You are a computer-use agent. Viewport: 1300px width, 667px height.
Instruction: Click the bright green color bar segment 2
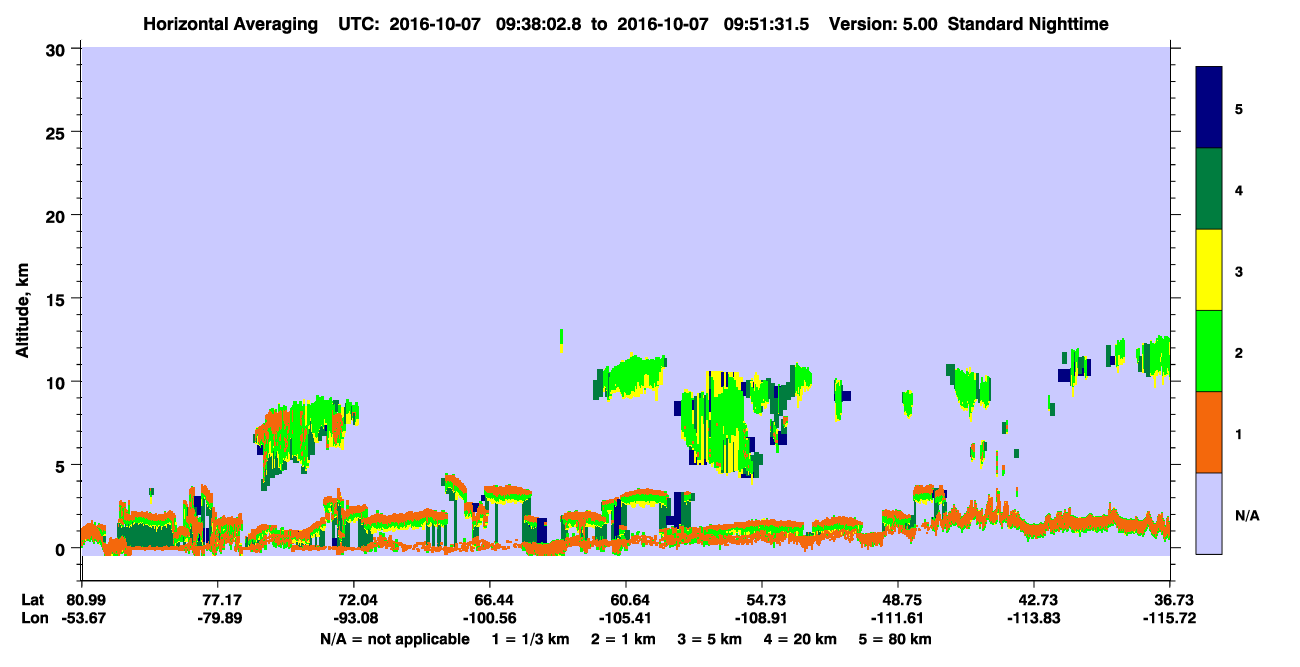(x=1209, y=351)
